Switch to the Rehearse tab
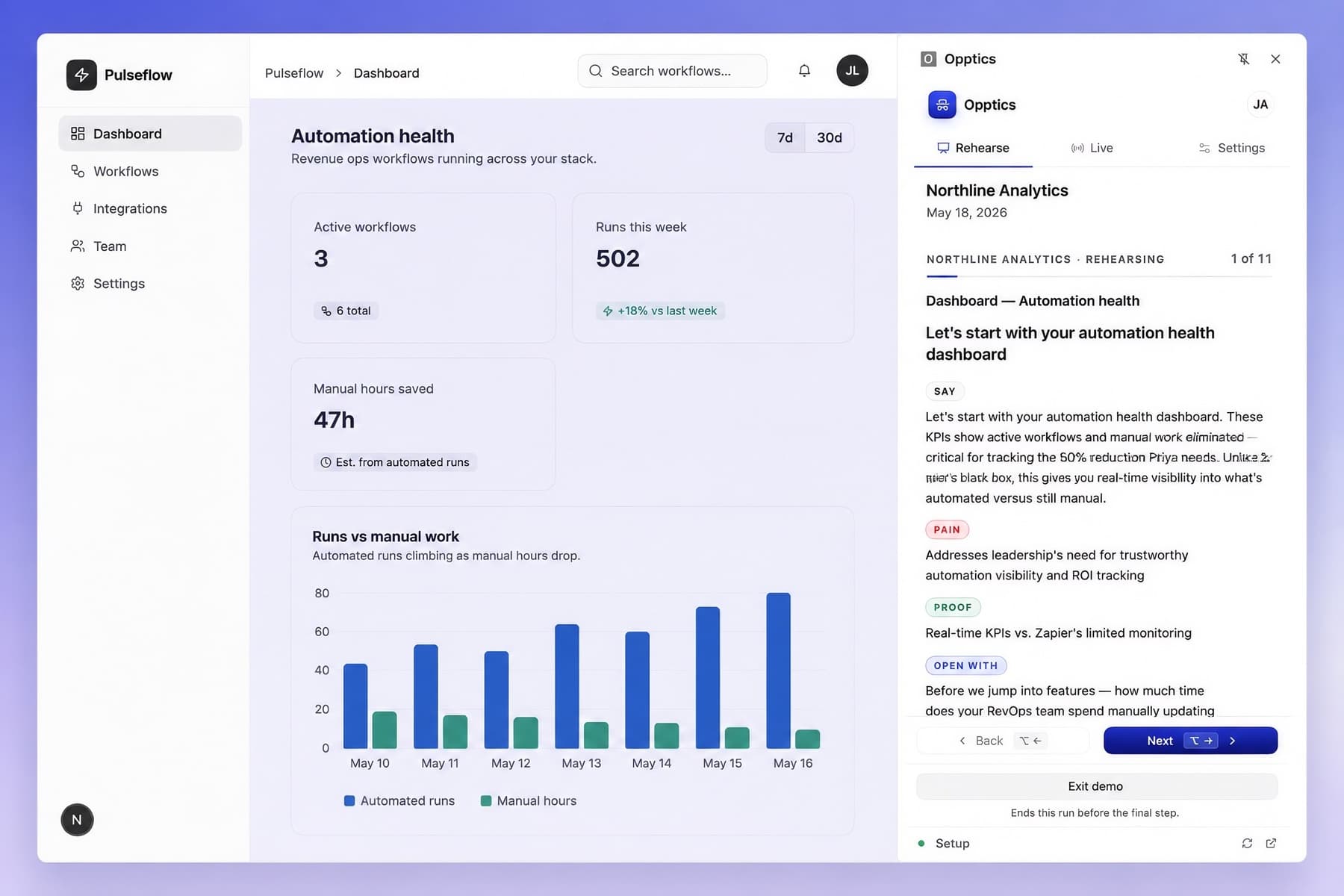This screenshot has height=896, width=1344. [973, 148]
